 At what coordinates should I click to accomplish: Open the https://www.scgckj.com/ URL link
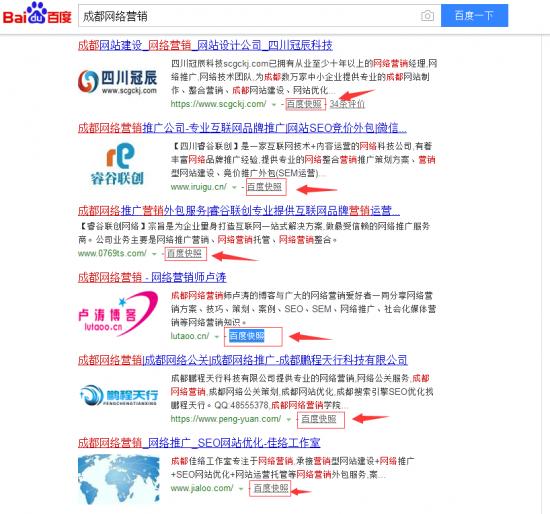(x=218, y=104)
